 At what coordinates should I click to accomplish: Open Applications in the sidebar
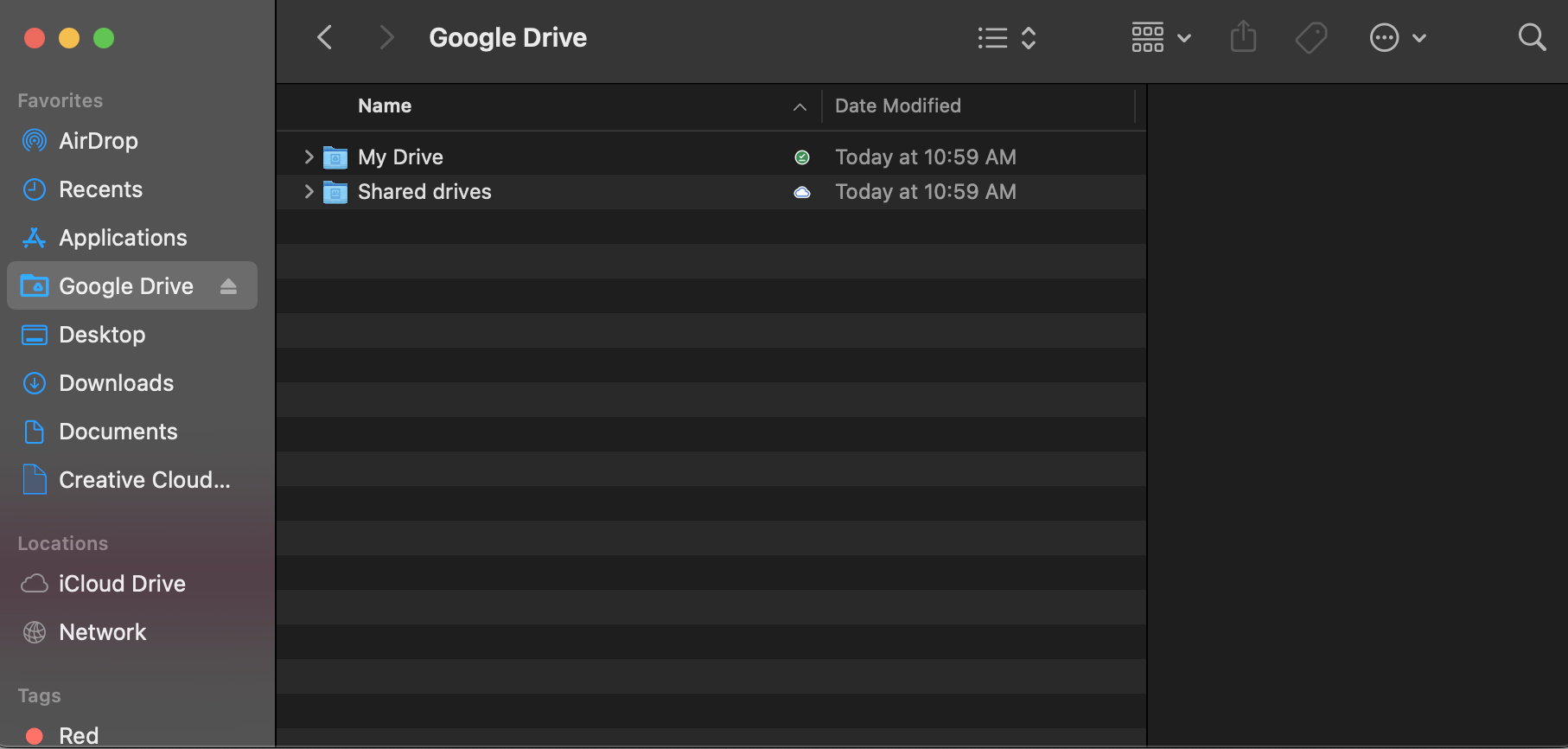(132, 238)
